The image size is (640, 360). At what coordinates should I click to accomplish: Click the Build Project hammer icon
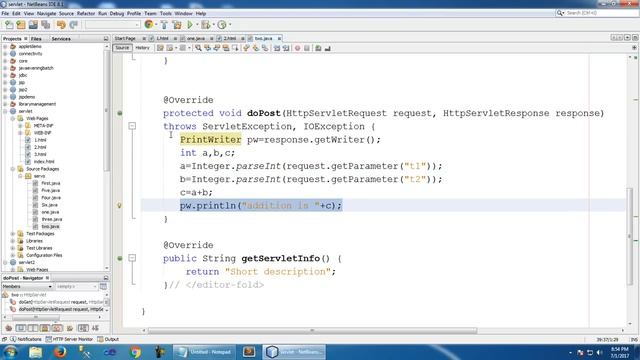(x=164, y=25)
